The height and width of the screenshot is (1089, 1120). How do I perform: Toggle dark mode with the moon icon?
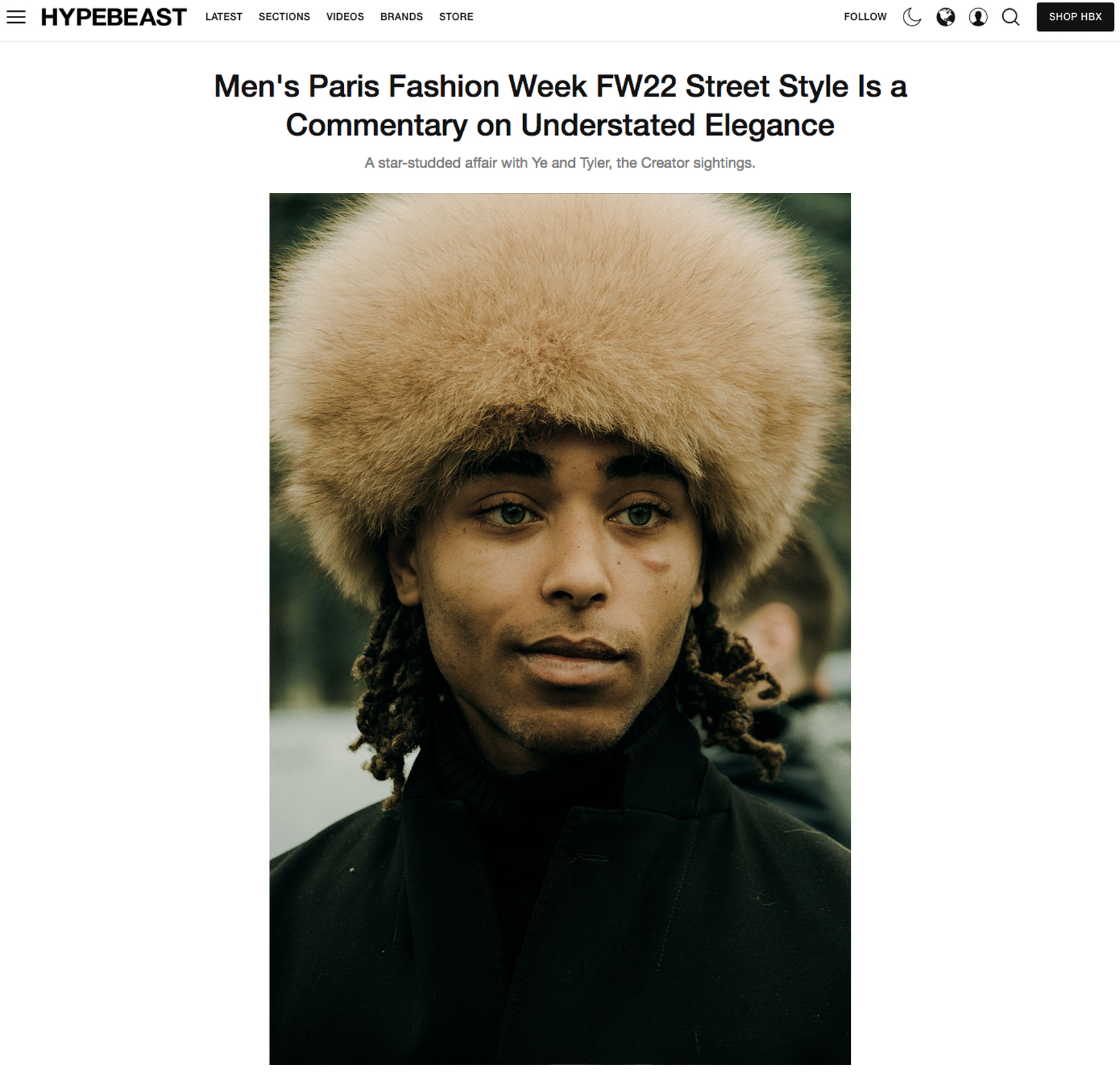[912, 17]
